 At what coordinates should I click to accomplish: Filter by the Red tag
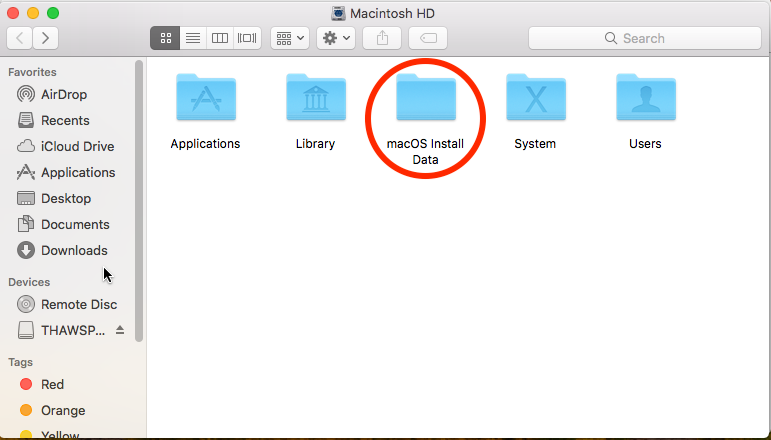pyautogui.click(x=42, y=384)
